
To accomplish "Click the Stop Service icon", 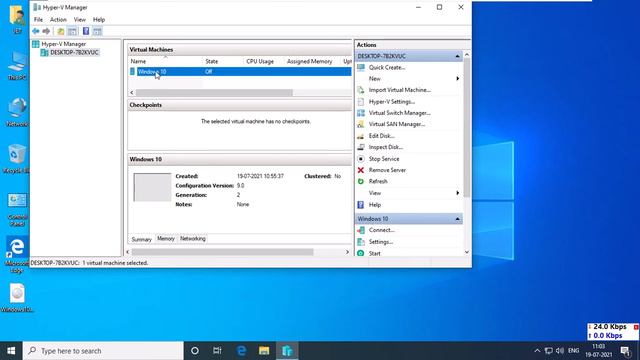I will [x=361, y=159].
